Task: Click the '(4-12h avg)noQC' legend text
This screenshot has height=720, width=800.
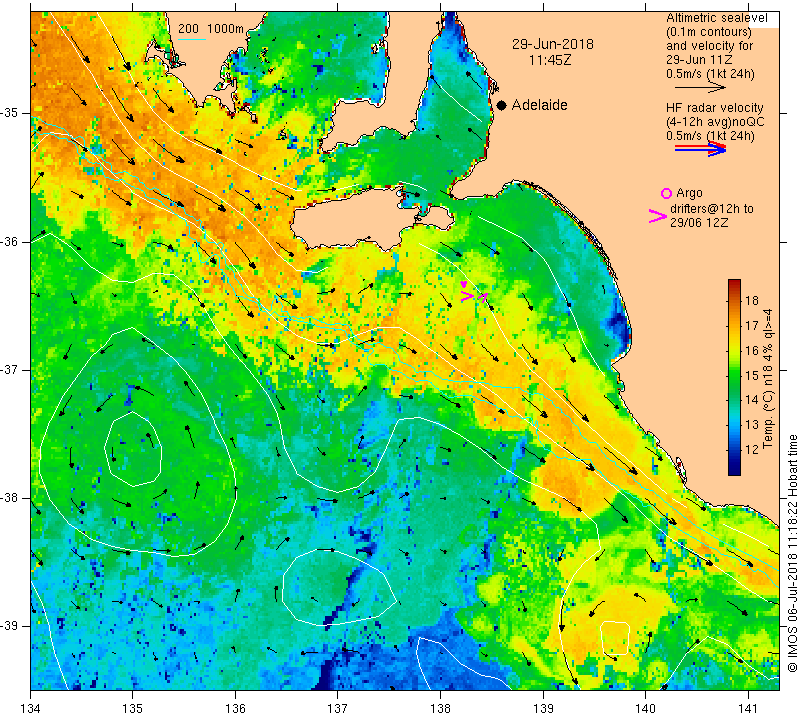Action: tap(715, 122)
